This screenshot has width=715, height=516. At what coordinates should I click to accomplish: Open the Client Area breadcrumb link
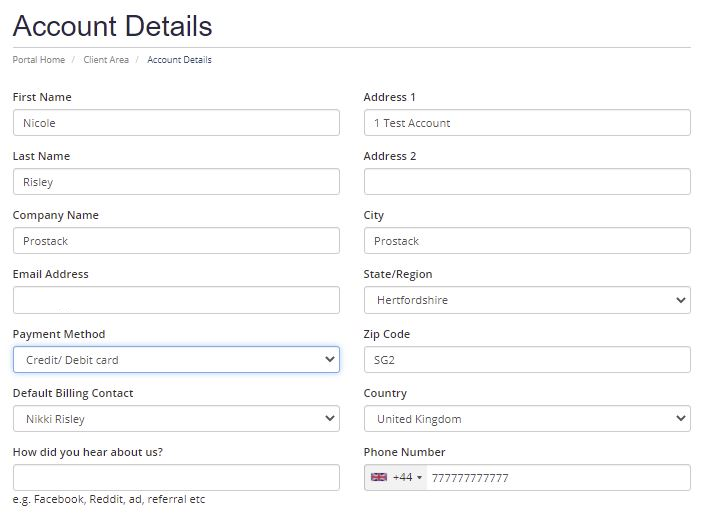click(x=106, y=60)
